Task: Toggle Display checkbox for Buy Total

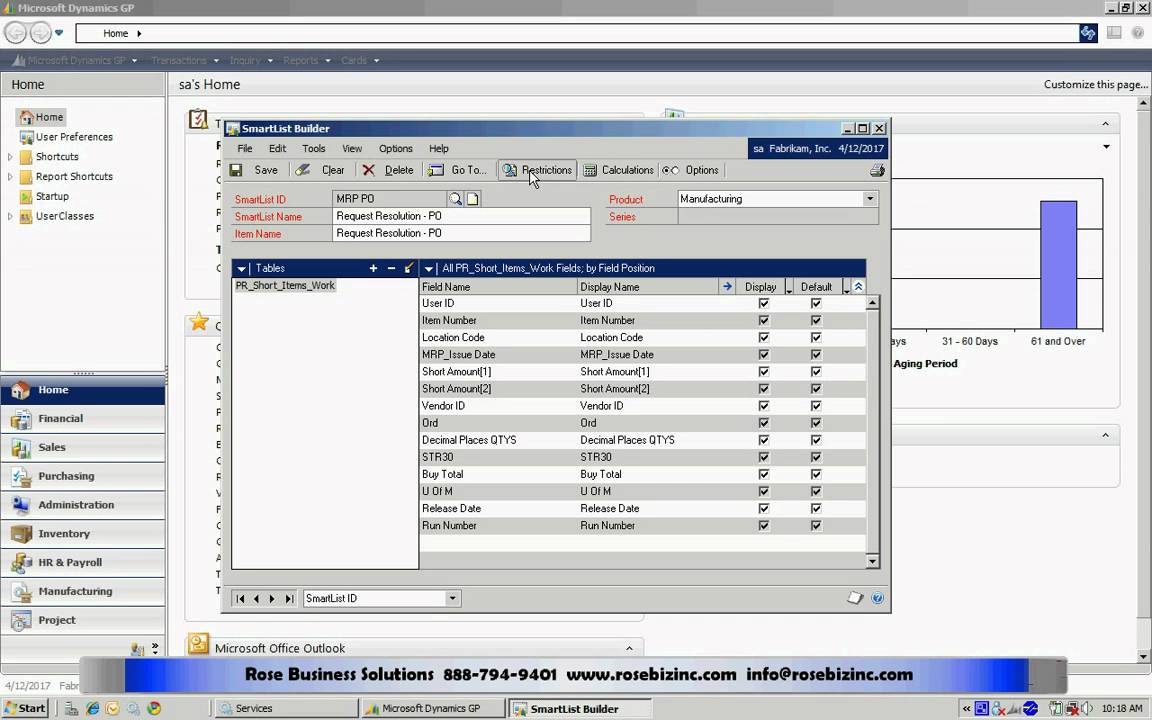Action: tap(764, 474)
